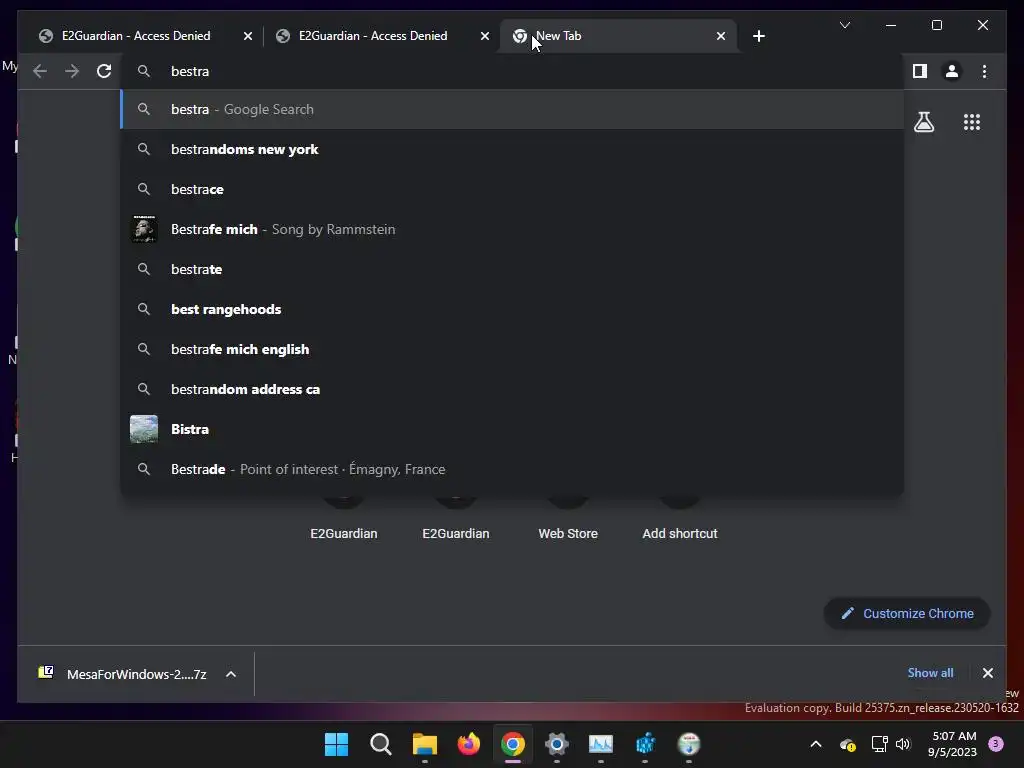The image size is (1024, 768).
Task: Open the Google apps grid
Action: point(972,122)
